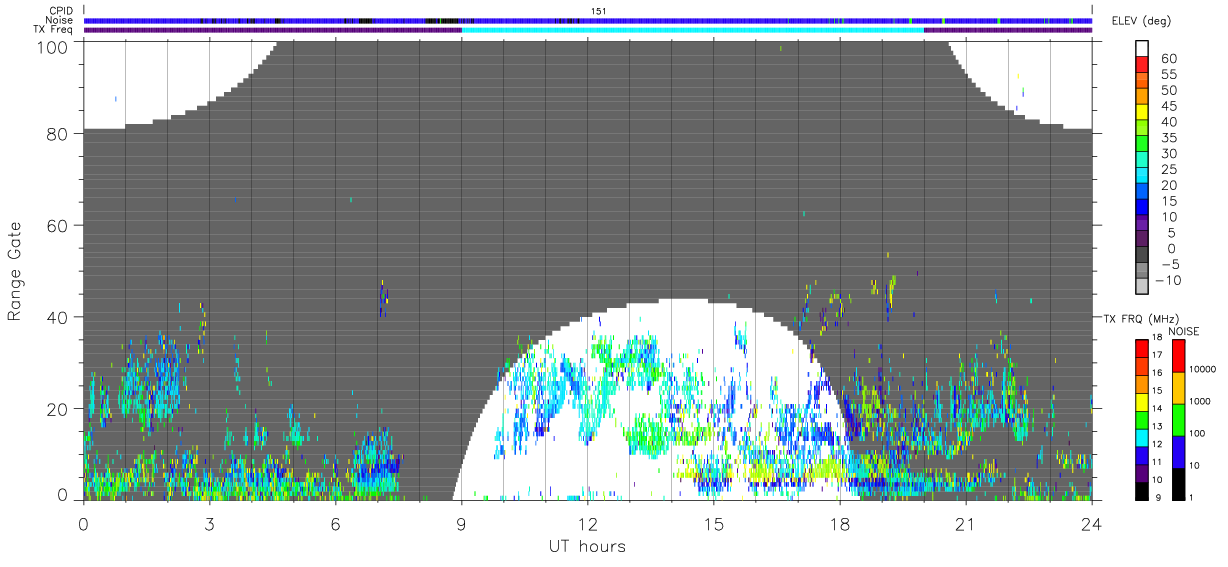Click the Range Gate tick label 100
The width and height of the screenshot is (1228, 567).
(x=55, y=47)
